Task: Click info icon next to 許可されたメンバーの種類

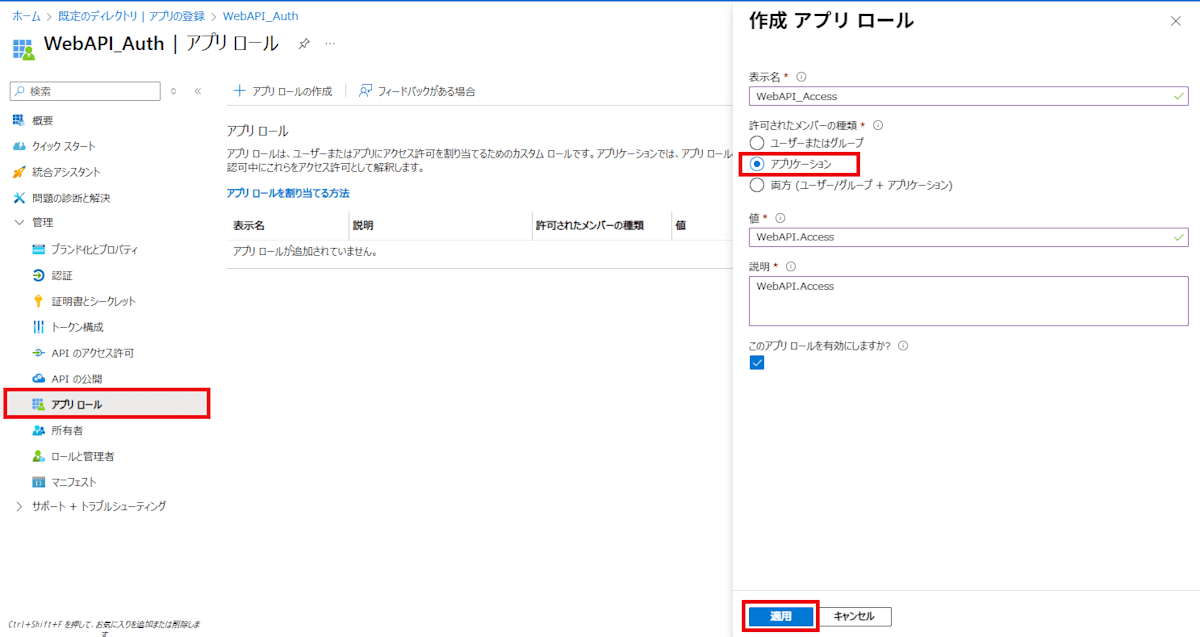Action: (878, 125)
